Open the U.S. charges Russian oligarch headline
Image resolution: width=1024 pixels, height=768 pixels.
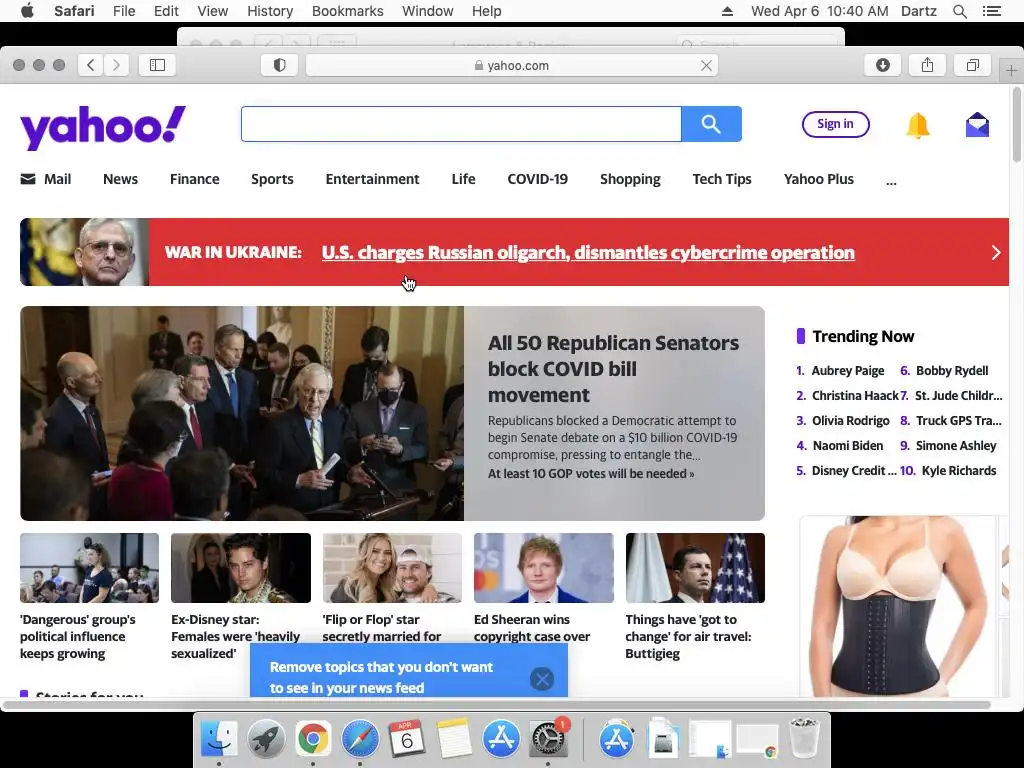[588, 253]
